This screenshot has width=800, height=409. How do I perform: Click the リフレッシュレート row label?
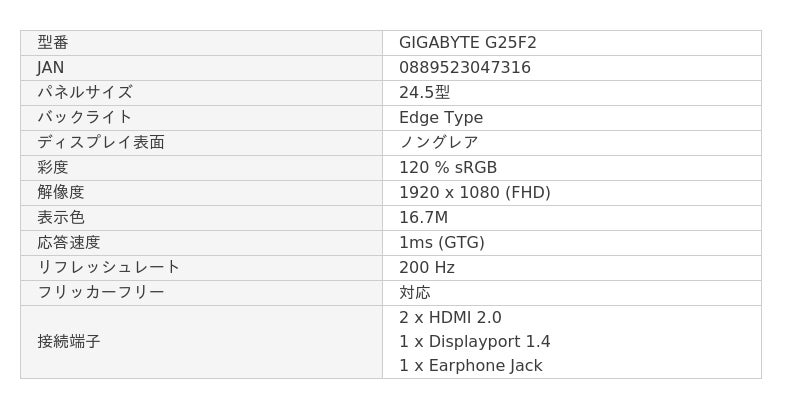[x=108, y=268]
